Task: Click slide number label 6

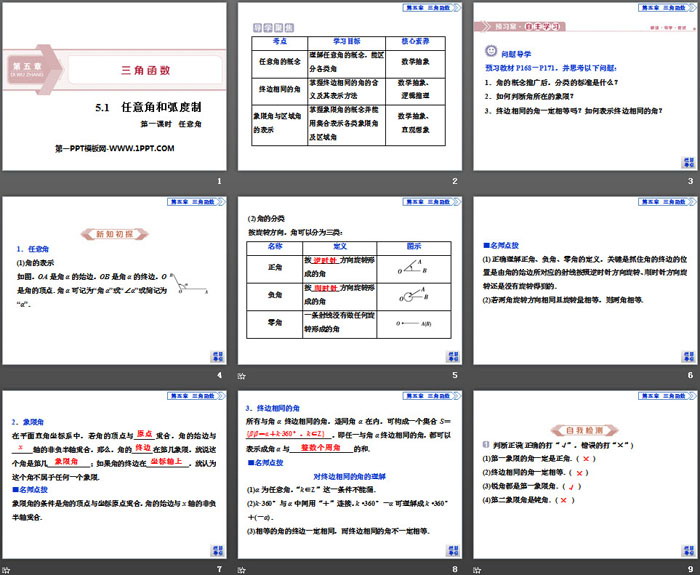Action: coord(690,375)
